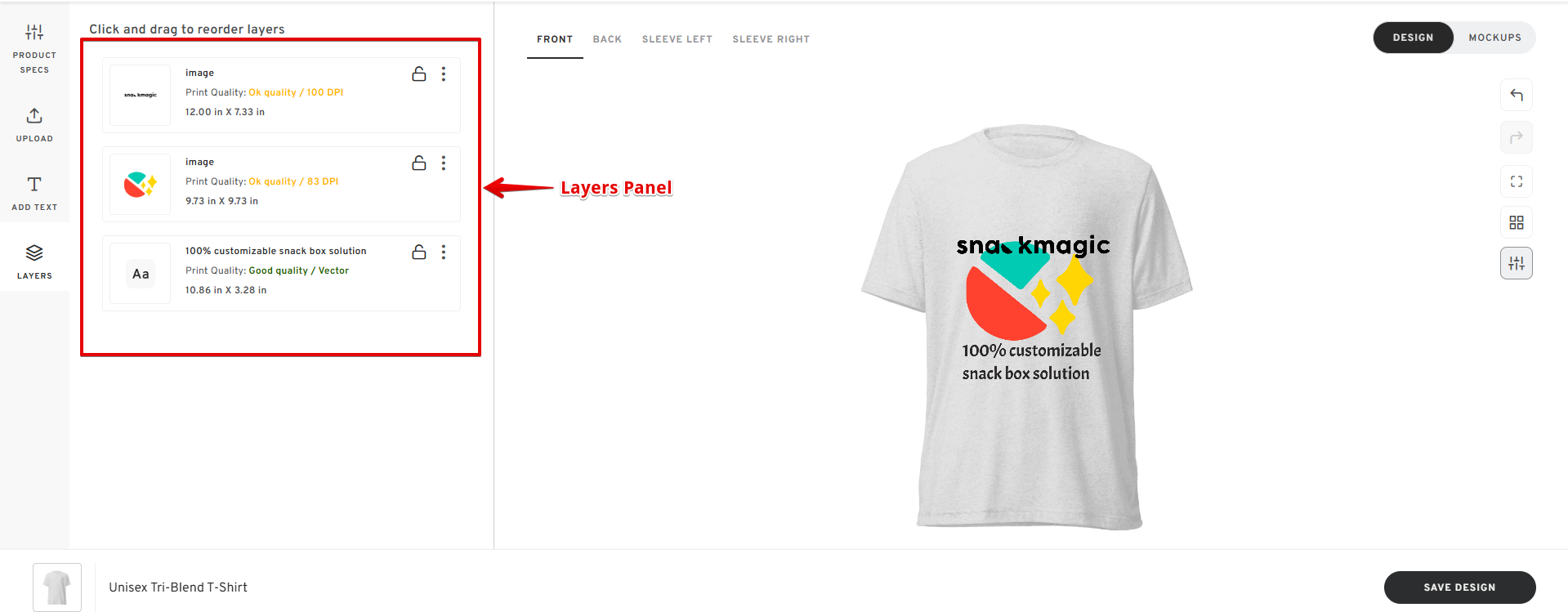Open options menu for customizable text layer
Viewport: 1568px width, 612px height.
444,252
